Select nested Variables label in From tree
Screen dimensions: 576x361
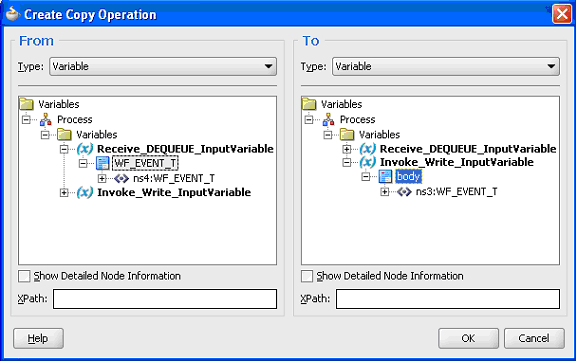97,135
